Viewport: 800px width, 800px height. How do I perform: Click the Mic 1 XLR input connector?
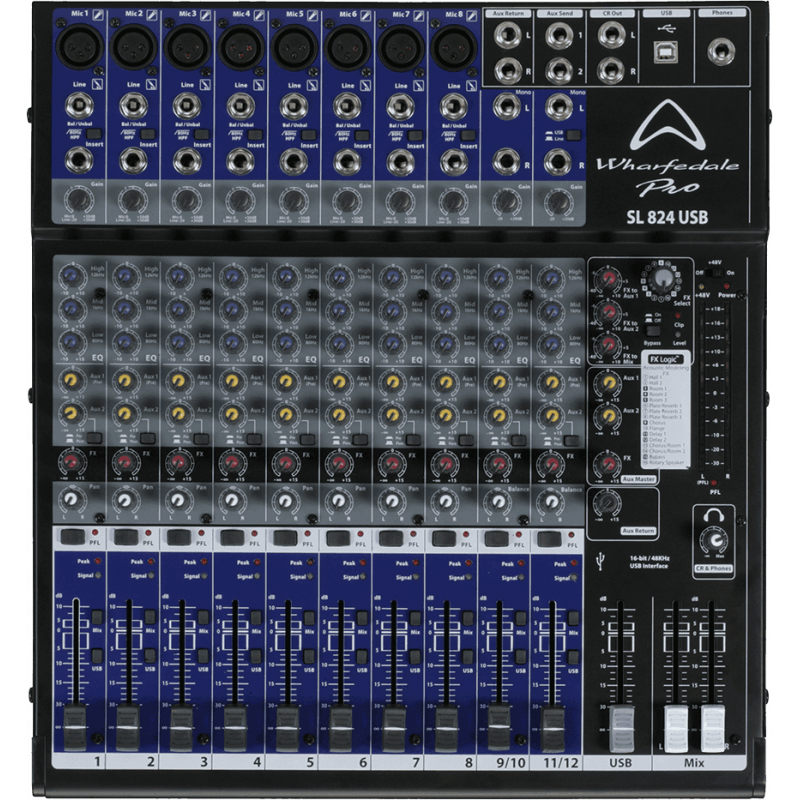pyautogui.click(x=80, y=46)
